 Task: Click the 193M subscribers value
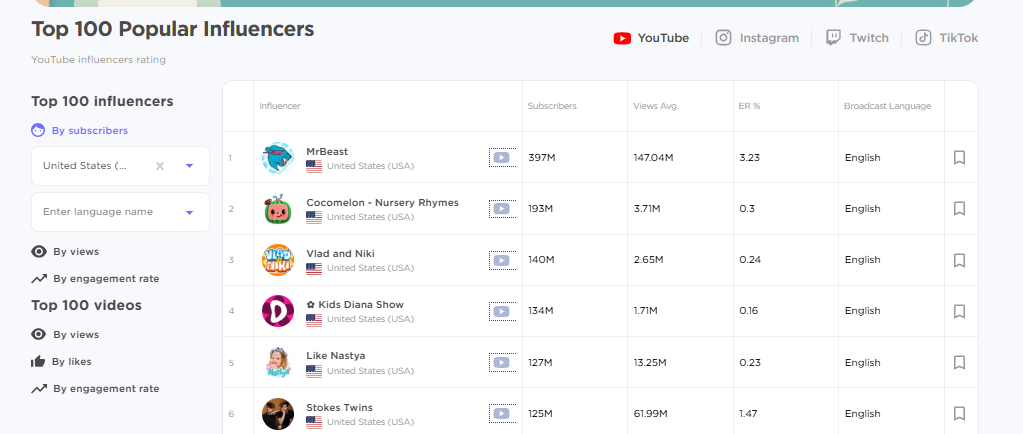click(x=540, y=209)
